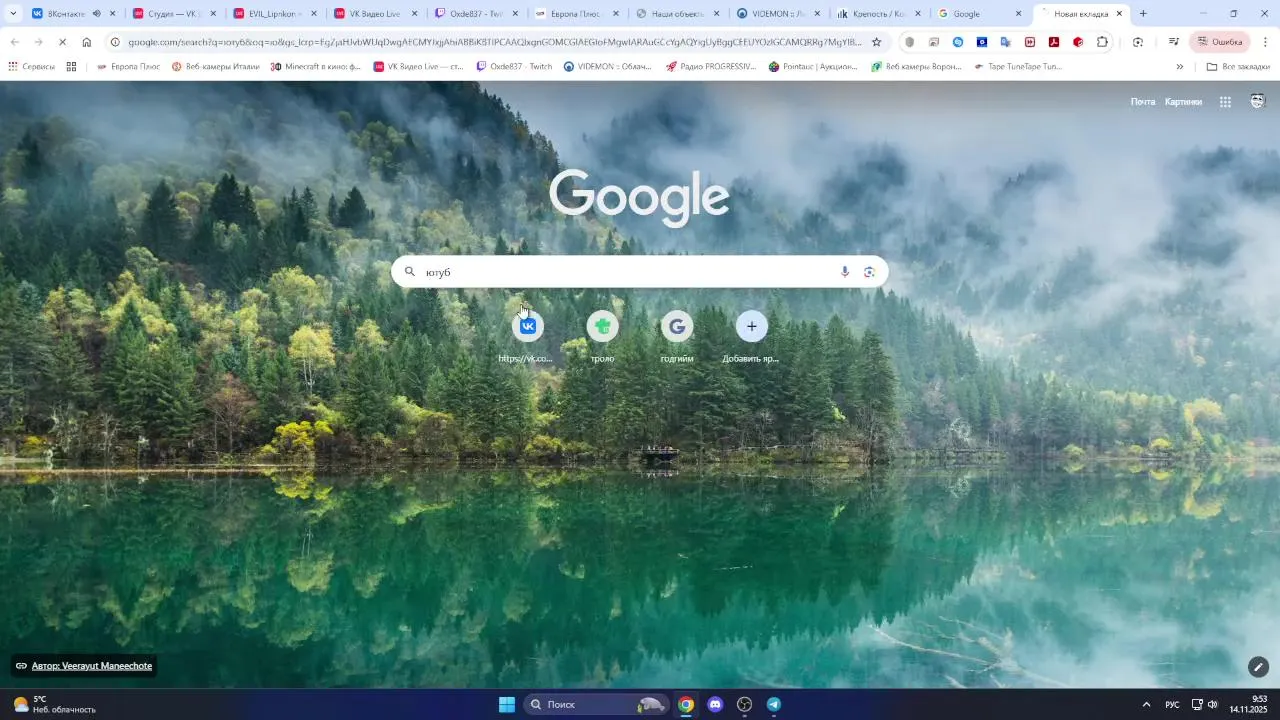Open the Chrome three-dot menu

(x=1265, y=42)
